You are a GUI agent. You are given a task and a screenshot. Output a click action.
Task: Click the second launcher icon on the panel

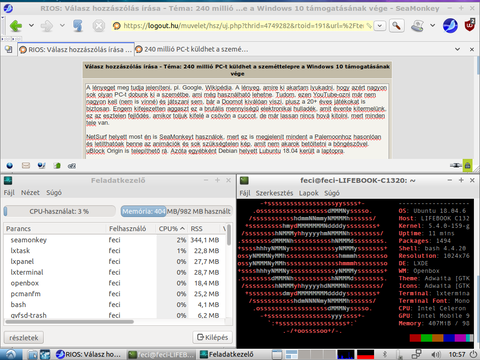tap(45, 354)
